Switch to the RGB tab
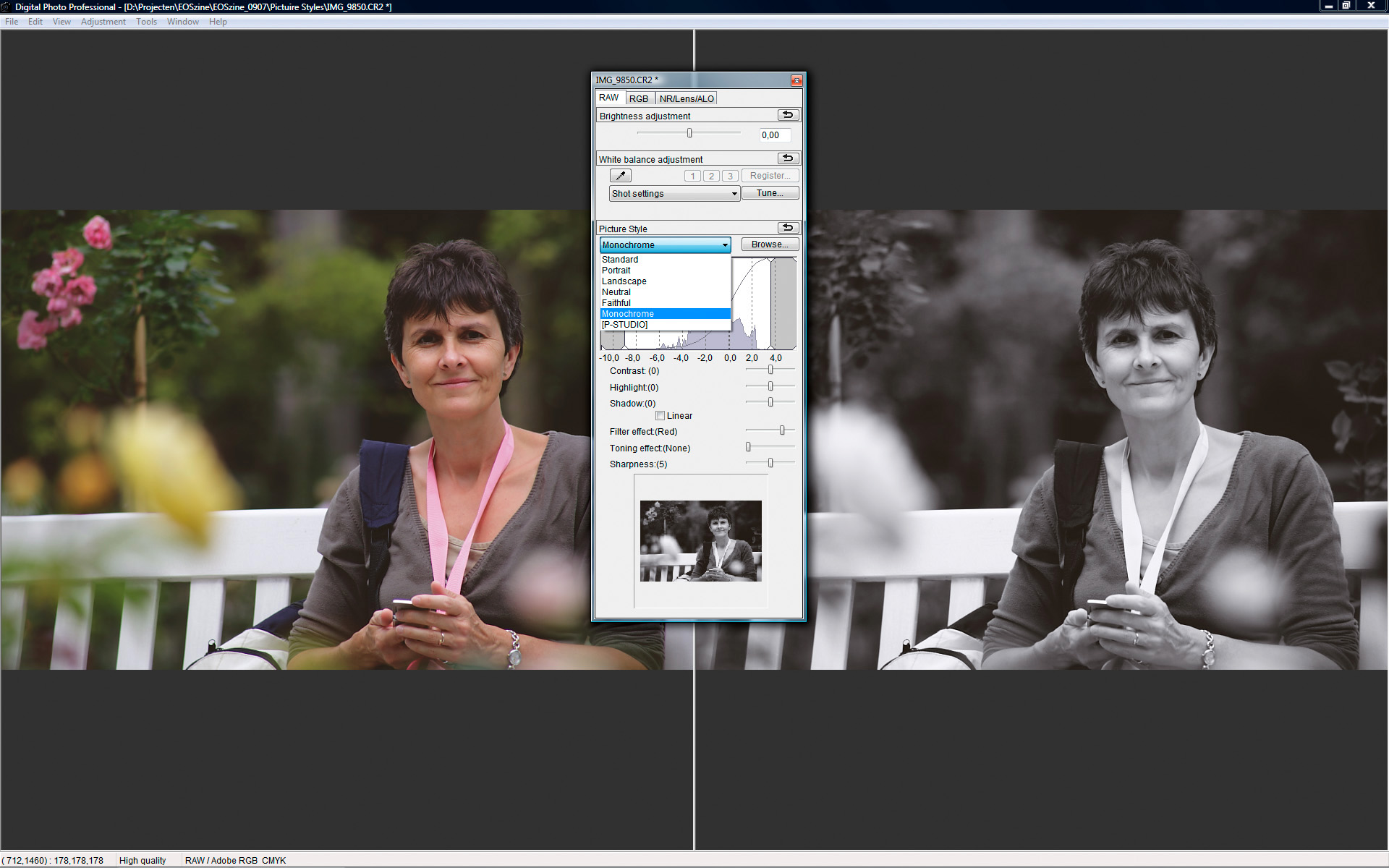Viewport: 1389px width, 868px height. pyautogui.click(x=639, y=98)
